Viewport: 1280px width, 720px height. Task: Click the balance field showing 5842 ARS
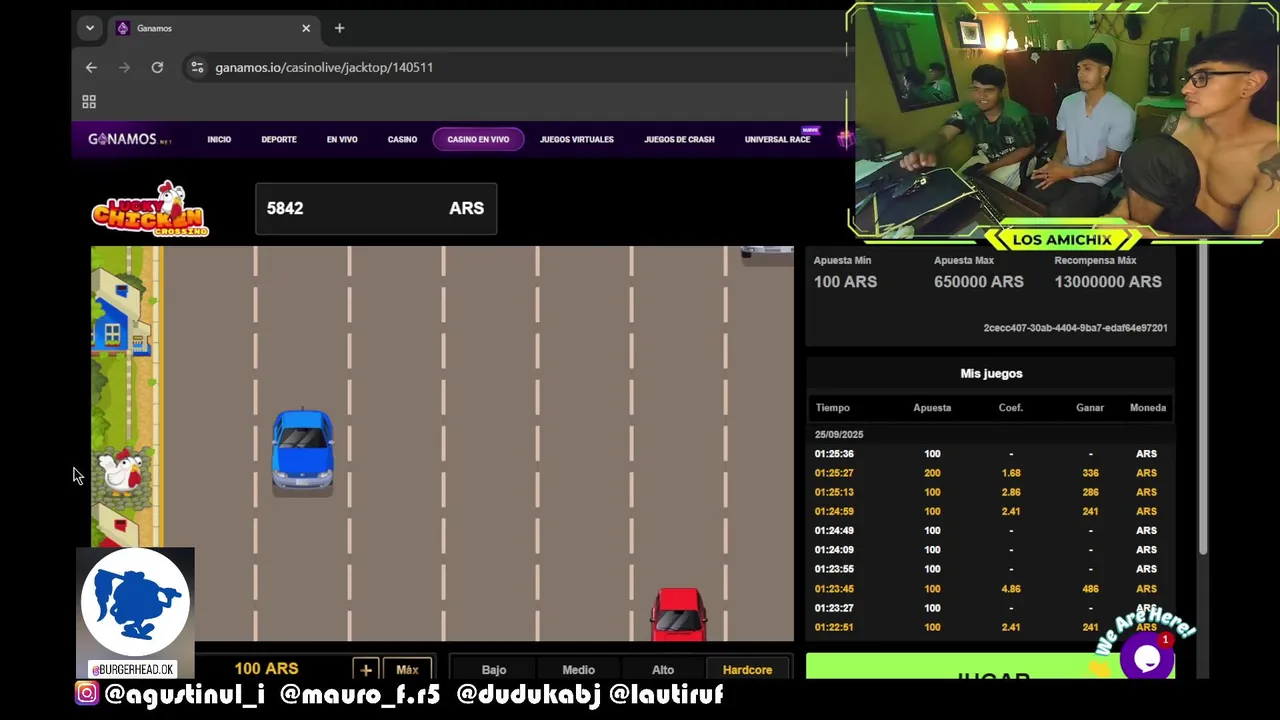pos(376,208)
